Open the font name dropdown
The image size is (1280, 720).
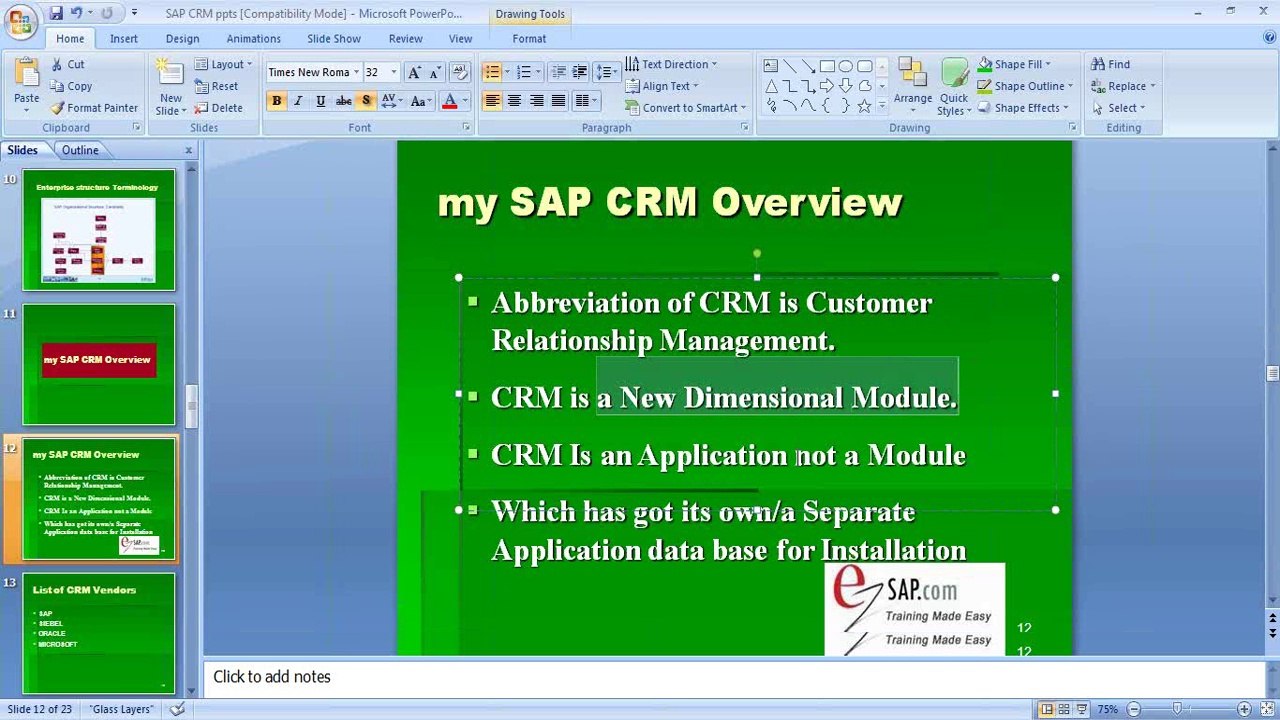tap(355, 72)
